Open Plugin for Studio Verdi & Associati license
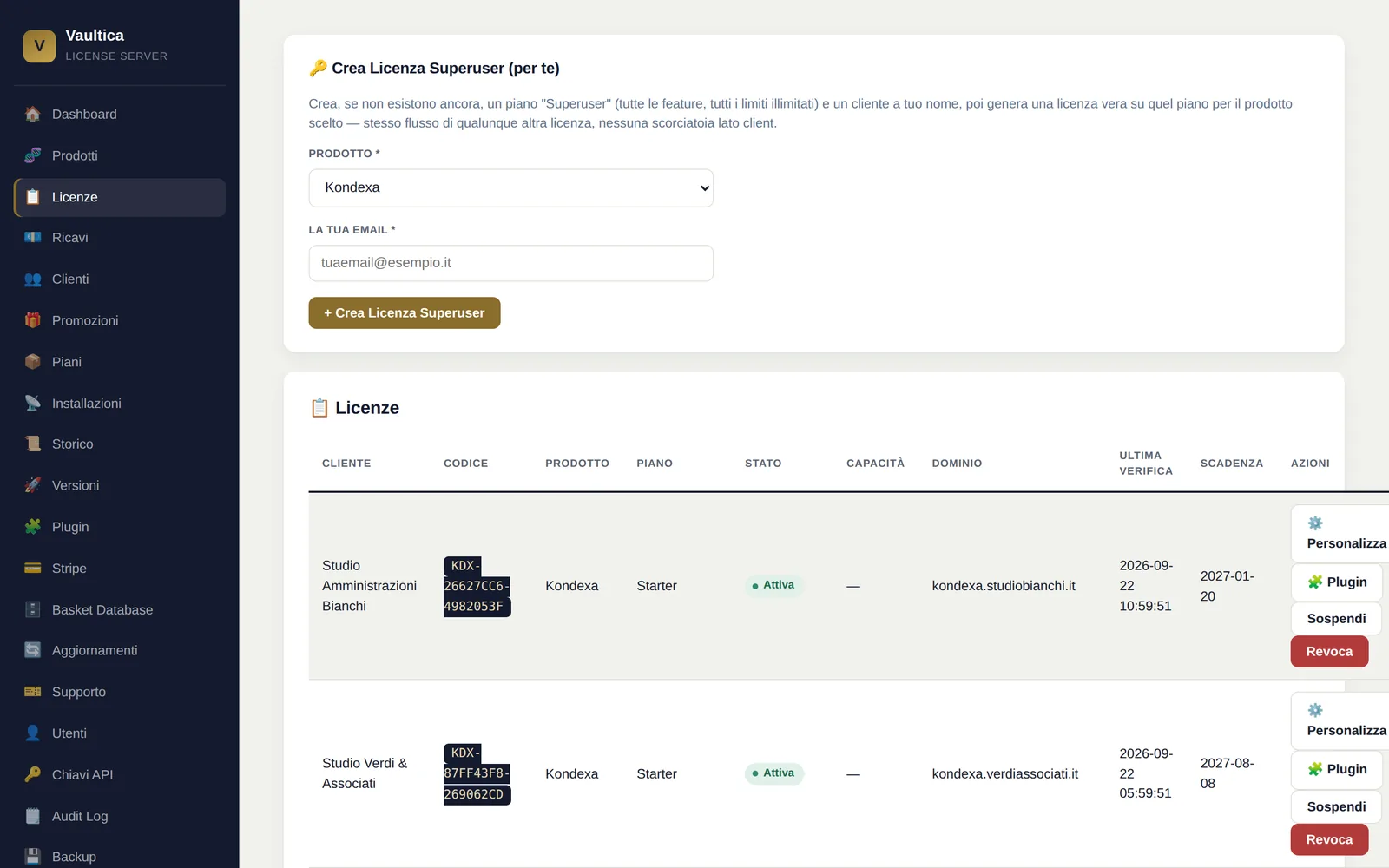 [x=1337, y=770]
